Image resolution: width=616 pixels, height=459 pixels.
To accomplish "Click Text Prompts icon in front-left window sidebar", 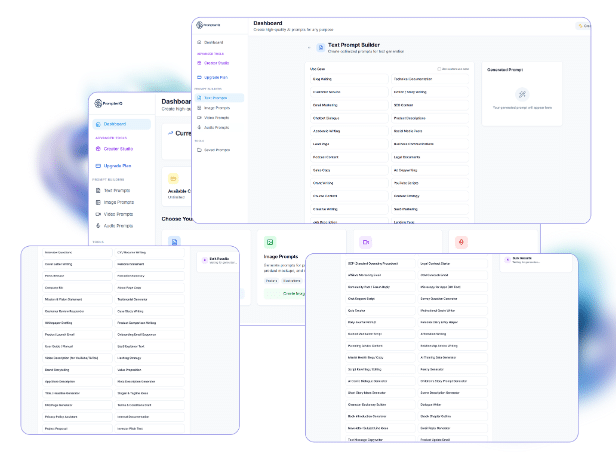I will coord(96,189).
